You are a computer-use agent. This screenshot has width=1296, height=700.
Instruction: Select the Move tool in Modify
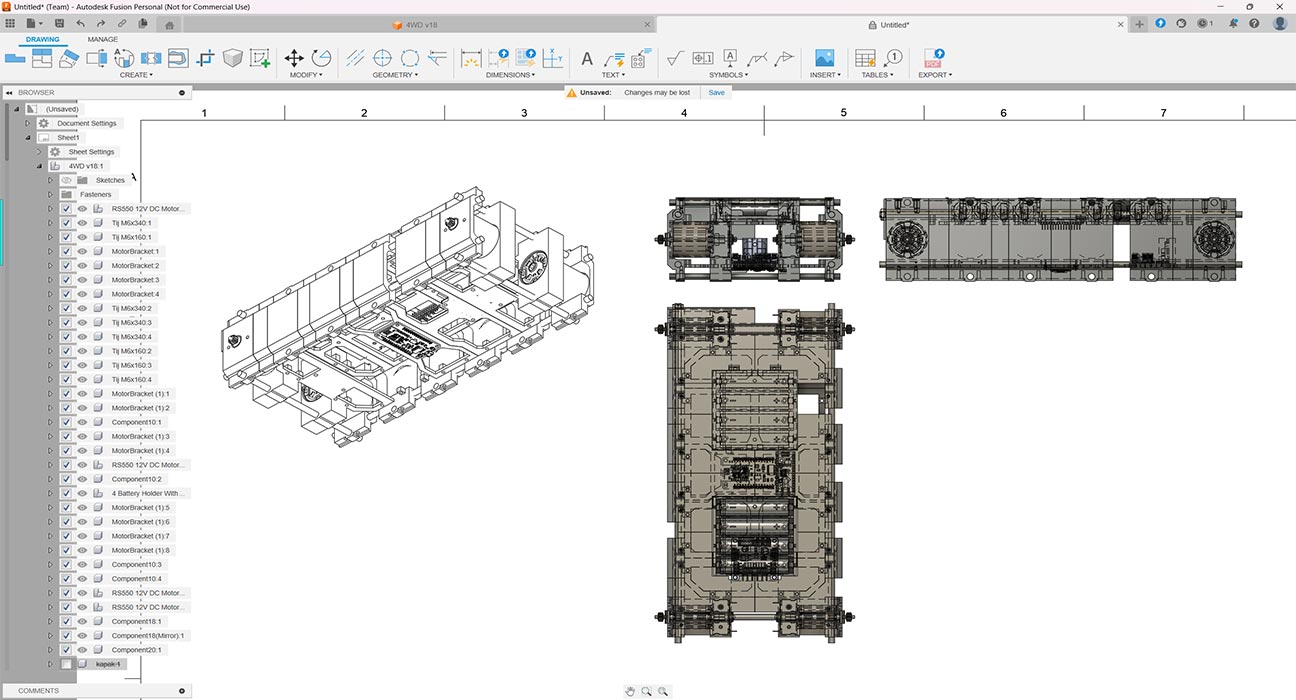click(x=294, y=59)
